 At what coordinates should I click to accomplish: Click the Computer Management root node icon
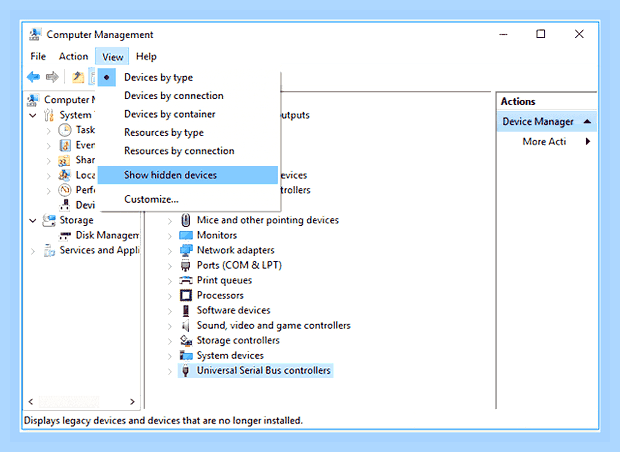[33, 100]
